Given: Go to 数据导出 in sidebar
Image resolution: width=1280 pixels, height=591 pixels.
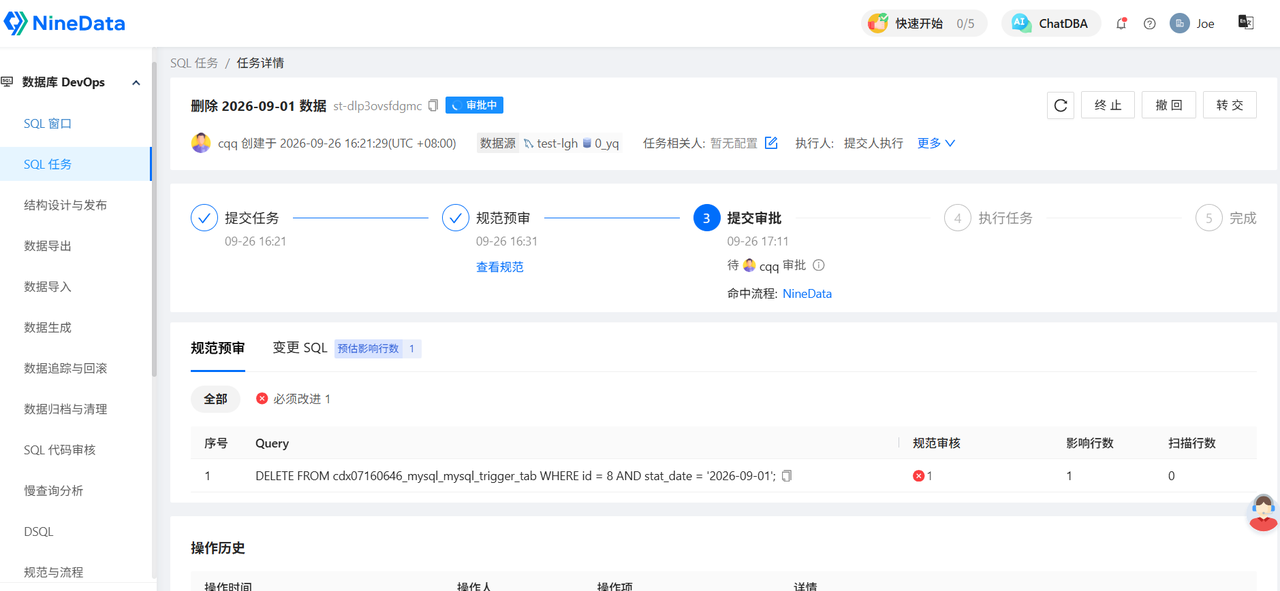Looking at the screenshot, I should click(x=48, y=246).
